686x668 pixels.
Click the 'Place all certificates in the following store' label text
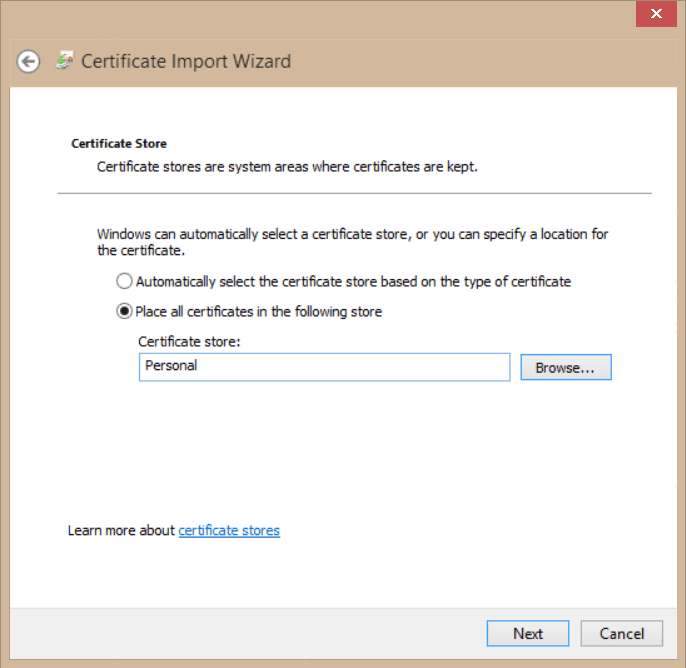pos(258,312)
